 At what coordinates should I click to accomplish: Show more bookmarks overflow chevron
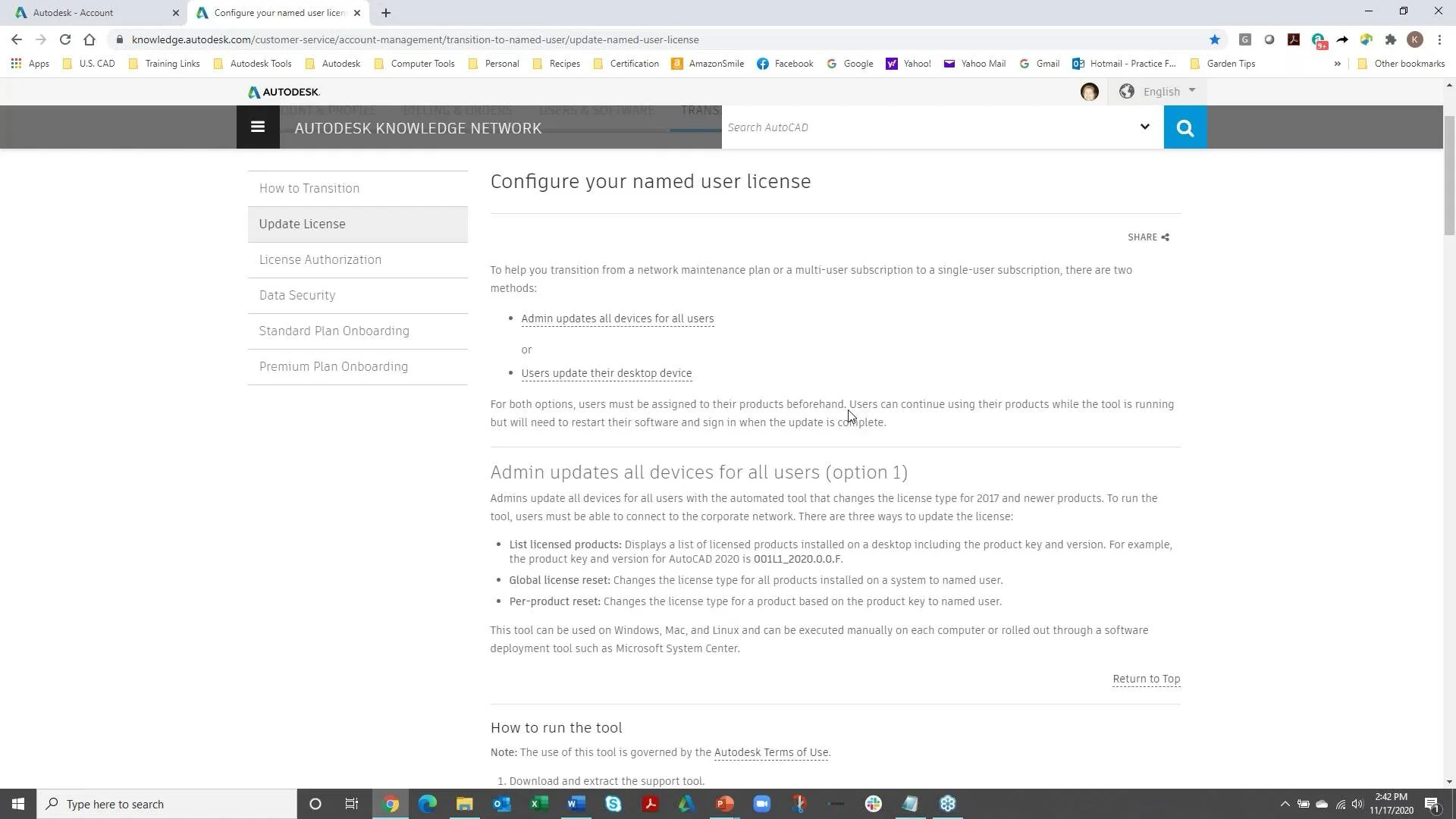(x=1337, y=64)
